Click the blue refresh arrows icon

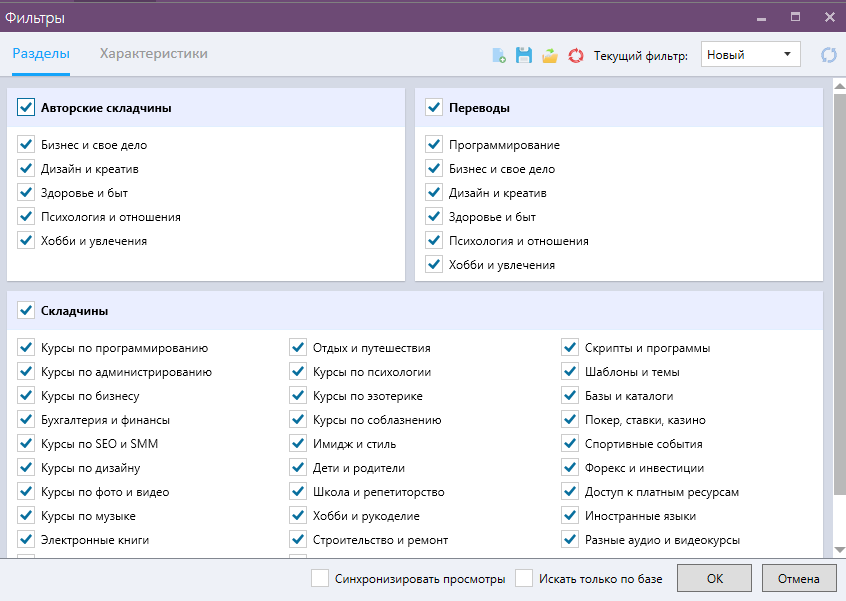pyautogui.click(x=828, y=56)
